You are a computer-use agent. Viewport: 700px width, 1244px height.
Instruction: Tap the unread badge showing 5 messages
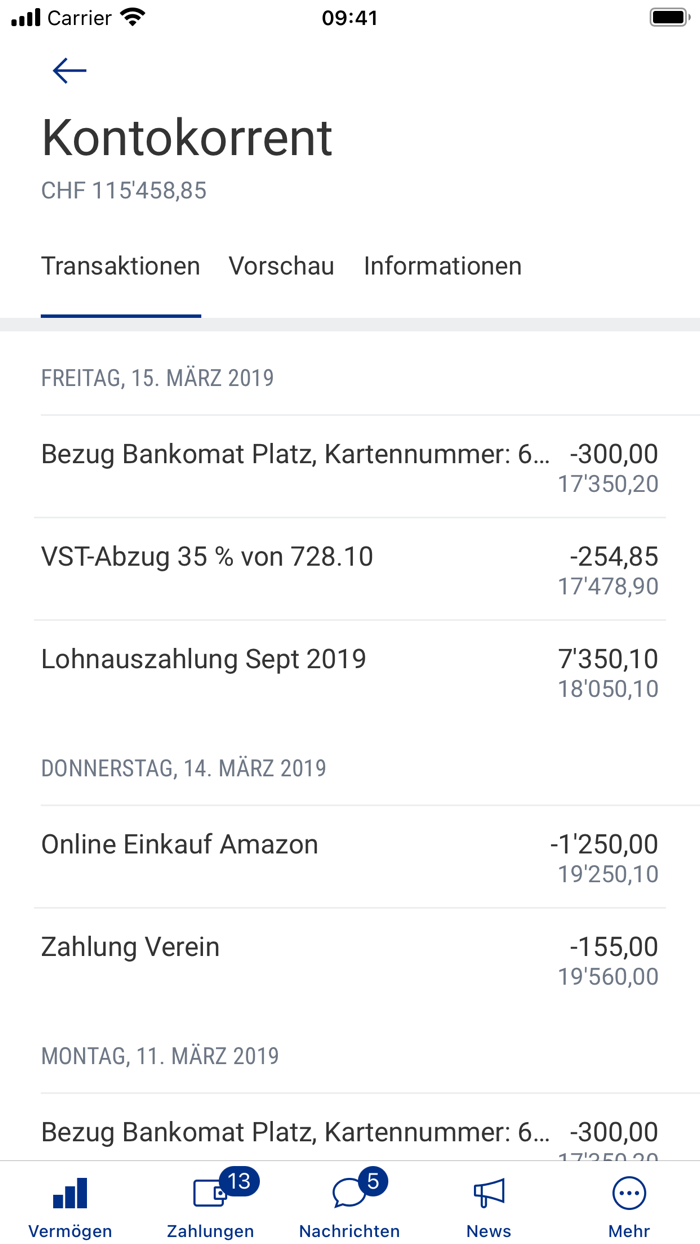pos(372,1180)
